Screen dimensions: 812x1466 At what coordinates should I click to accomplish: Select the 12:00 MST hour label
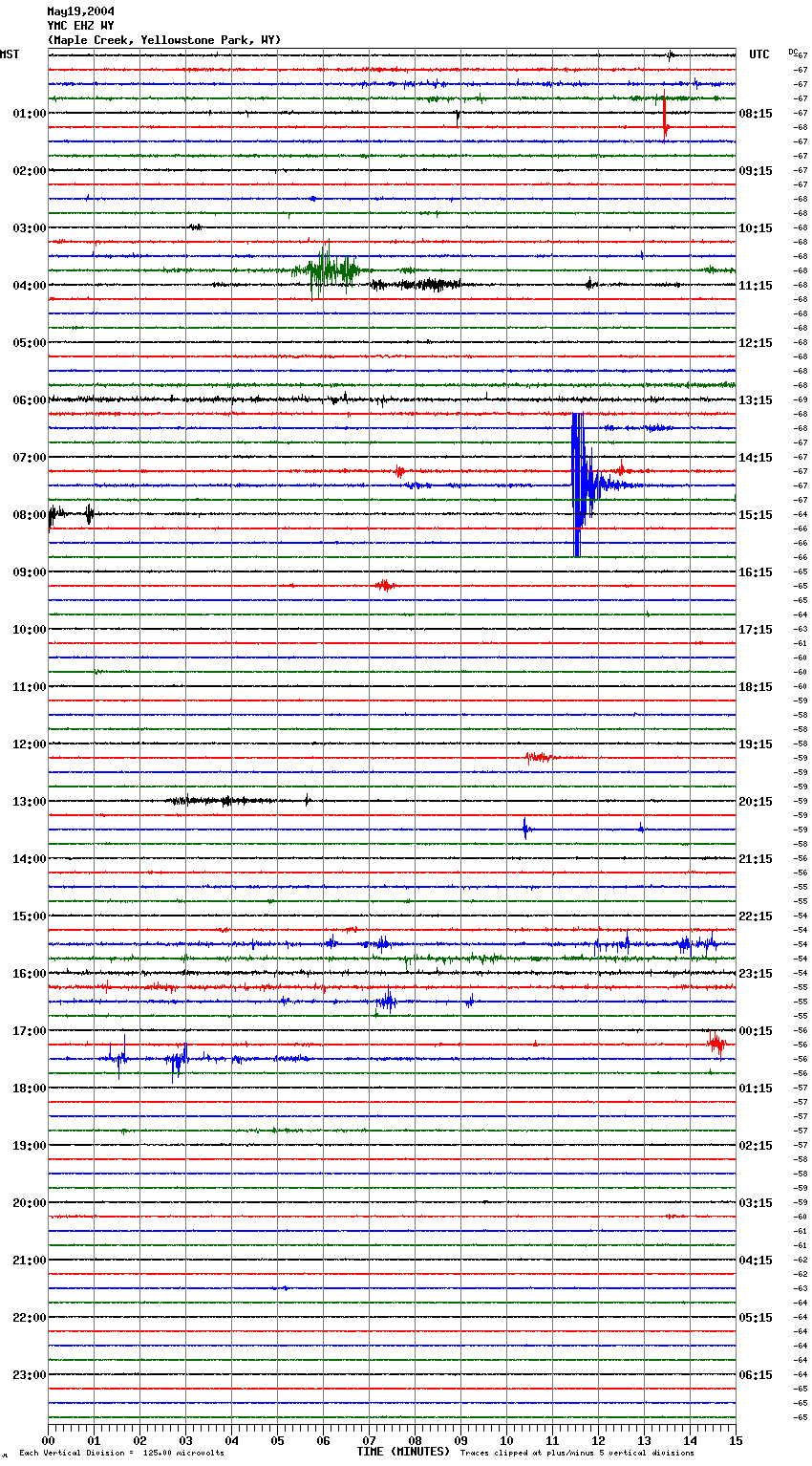tap(30, 744)
